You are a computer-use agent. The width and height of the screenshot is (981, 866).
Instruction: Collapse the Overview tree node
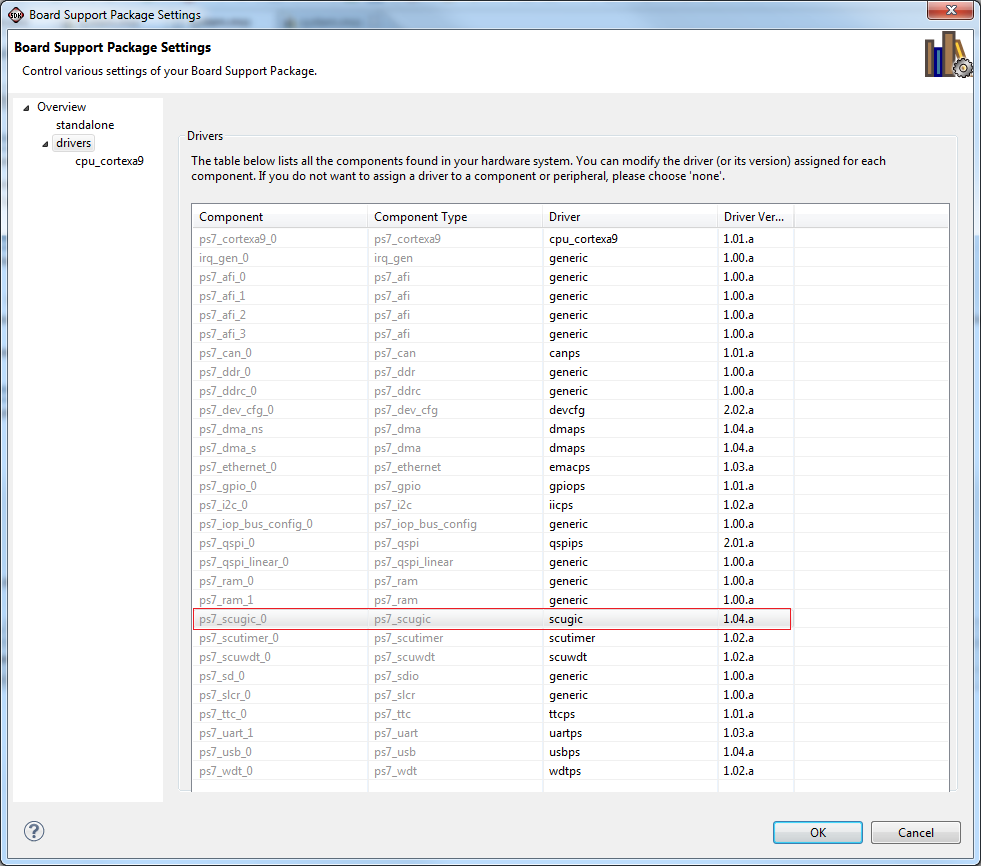click(x=26, y=108)
